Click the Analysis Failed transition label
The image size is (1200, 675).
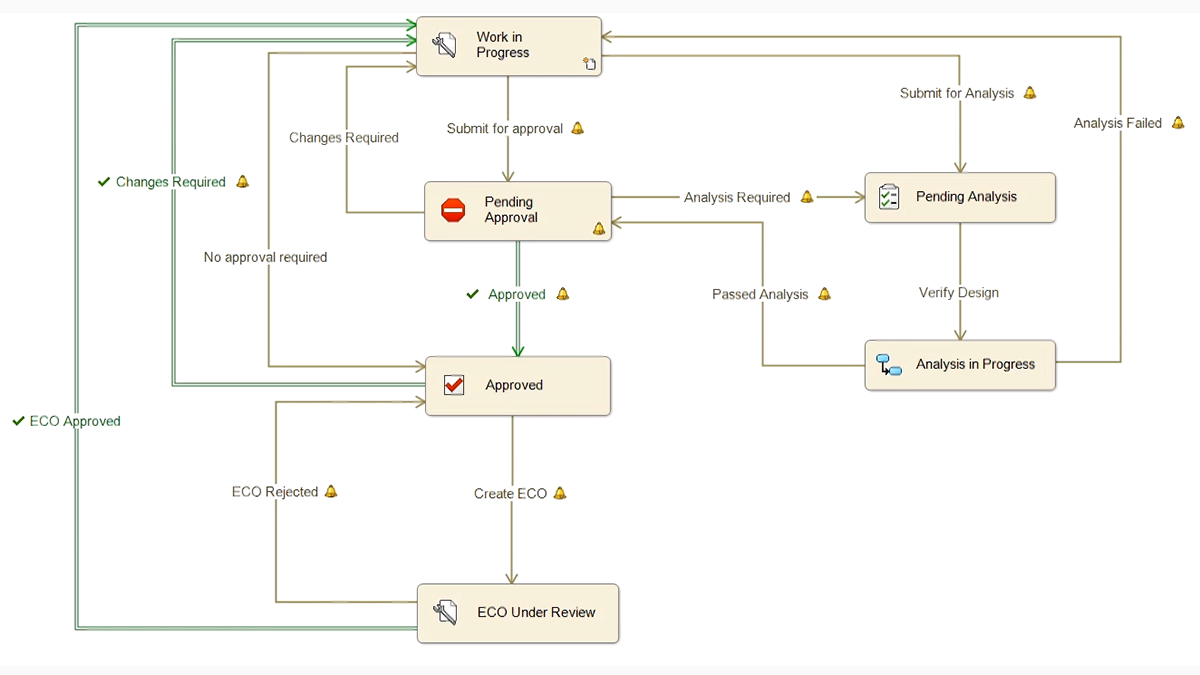[1118, 123]
